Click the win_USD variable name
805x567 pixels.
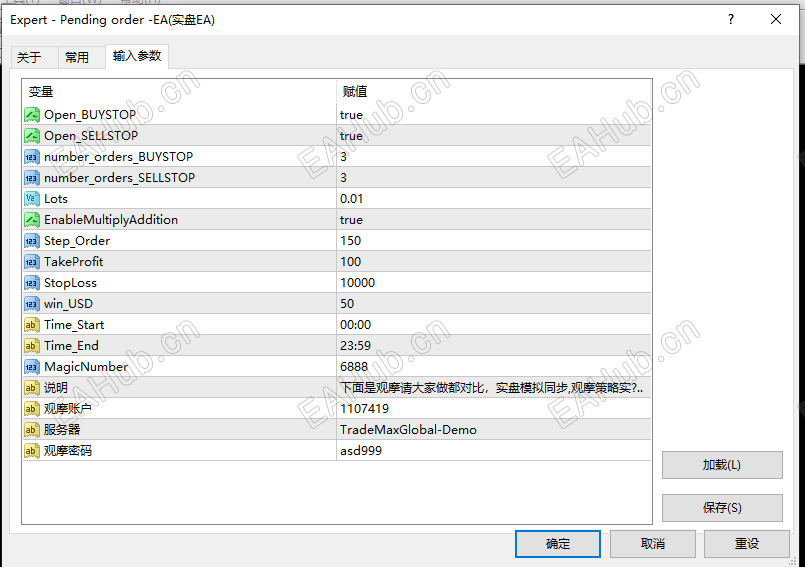(x=68, y=305)
